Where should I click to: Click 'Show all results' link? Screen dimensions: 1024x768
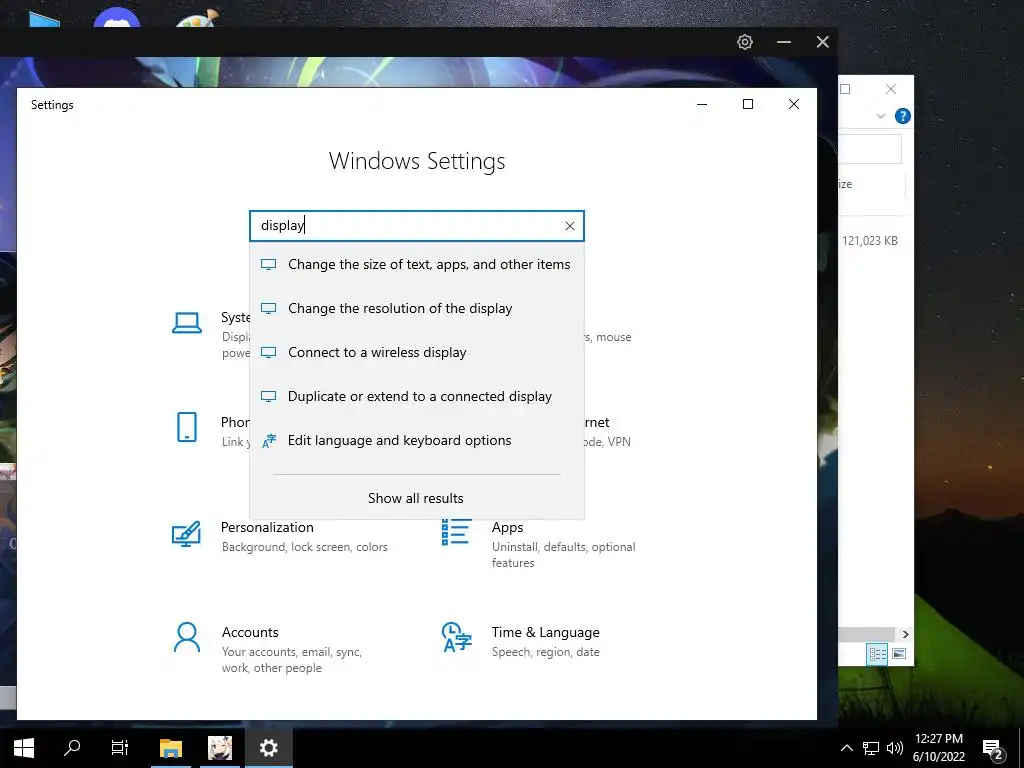click(x=416, y=498)
